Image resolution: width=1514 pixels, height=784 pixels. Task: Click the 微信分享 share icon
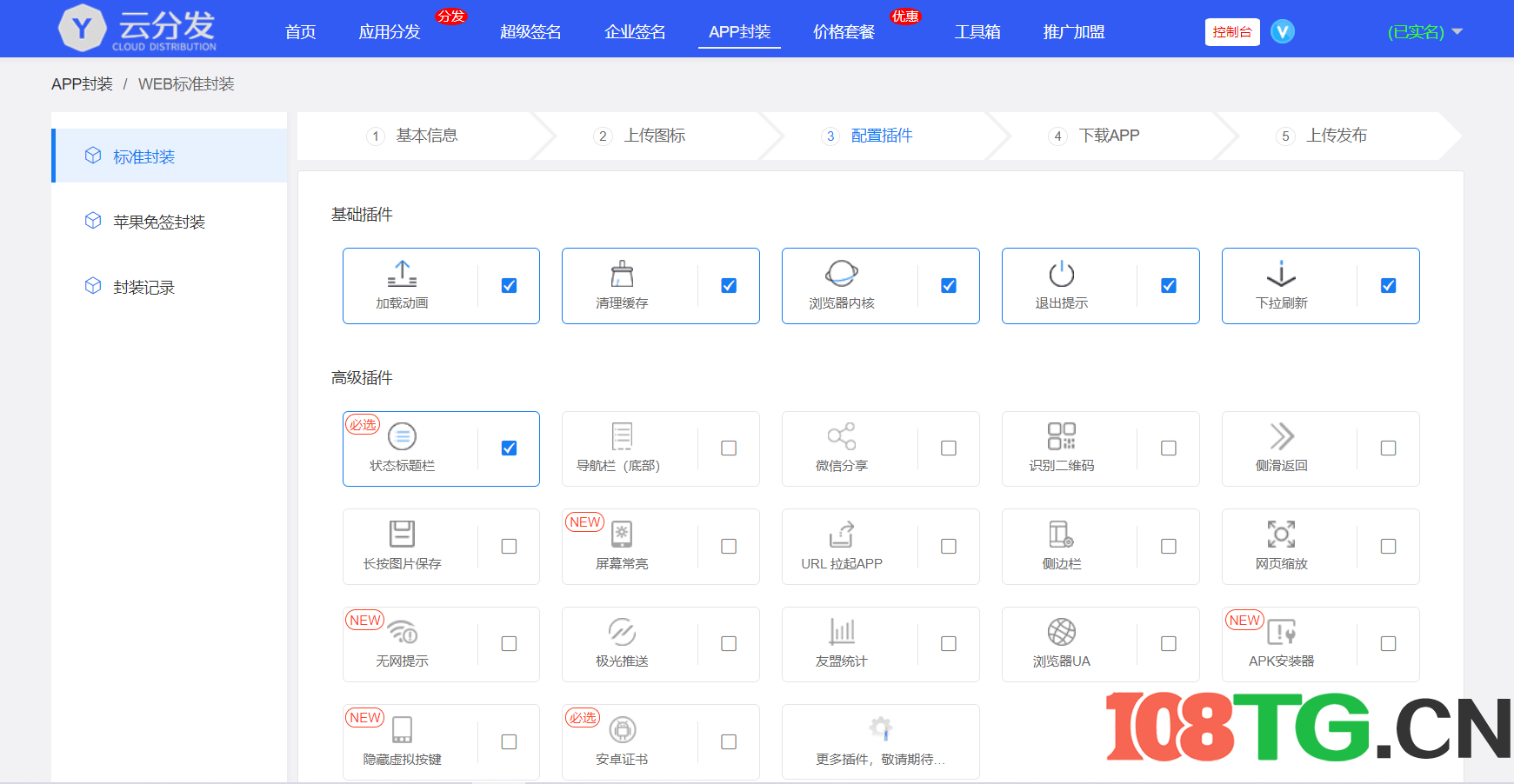coord(840,437)
